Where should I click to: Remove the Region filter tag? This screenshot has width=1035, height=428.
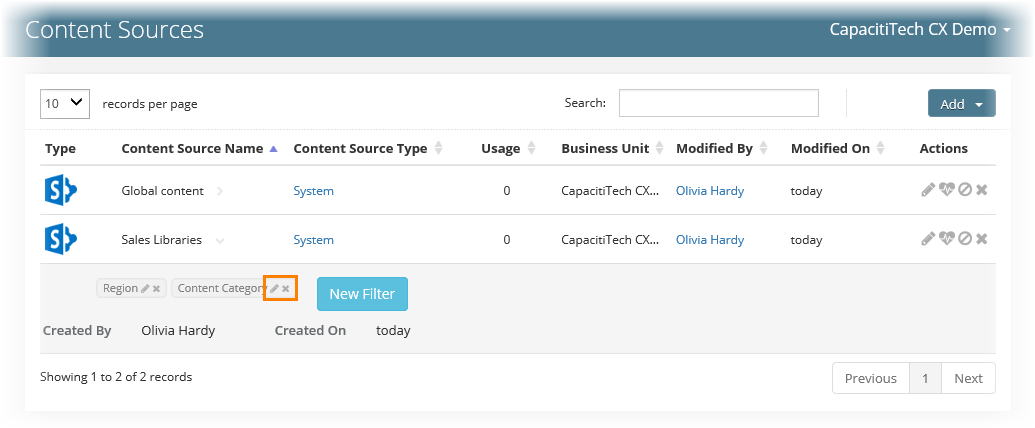156,289
